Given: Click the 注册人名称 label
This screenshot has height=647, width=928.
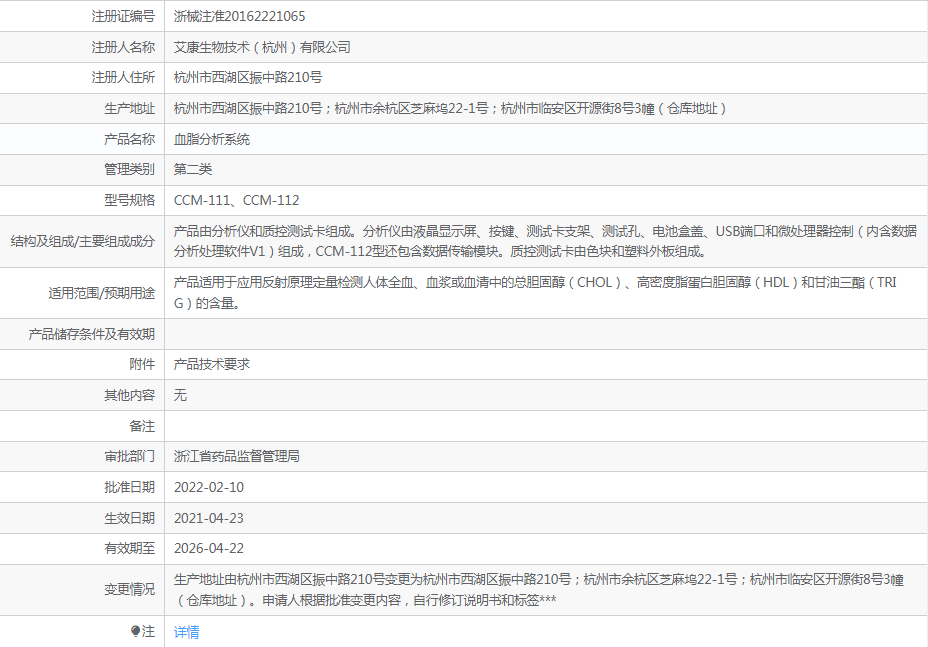Looking at the screenshot, I should tap(123, 47).
